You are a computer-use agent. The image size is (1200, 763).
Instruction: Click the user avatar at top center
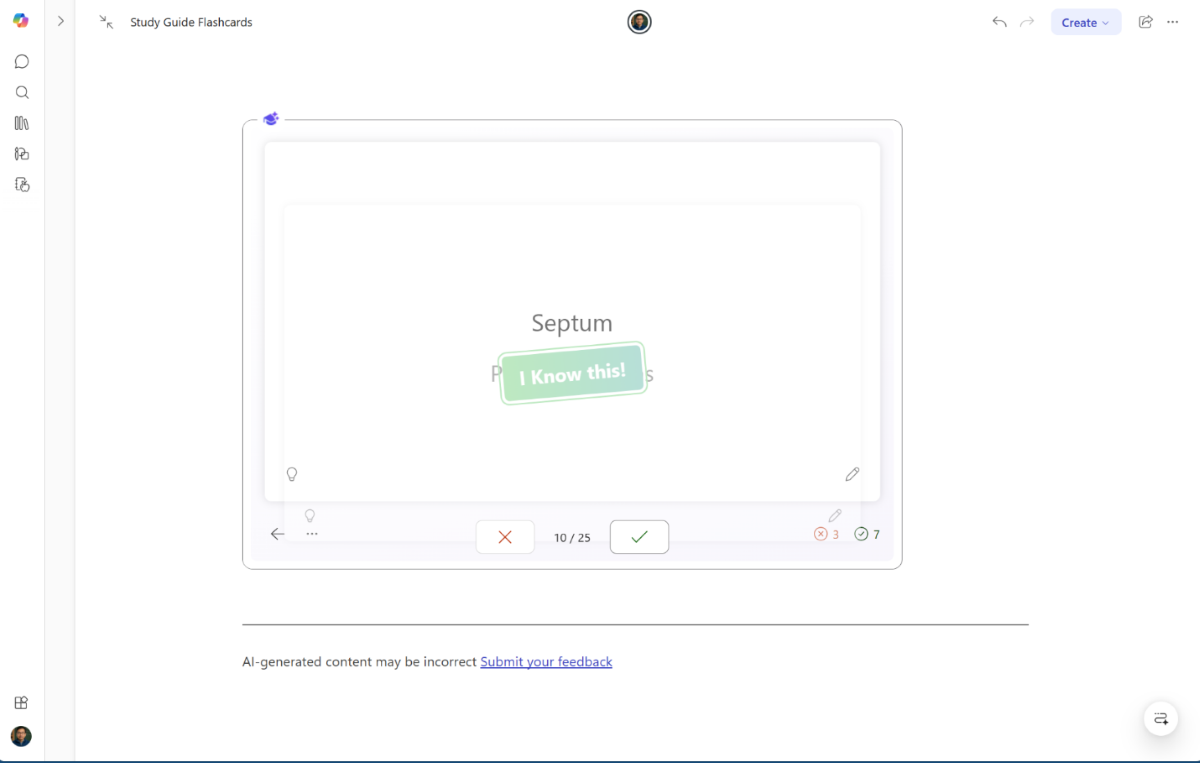click(x=640, y=22)
